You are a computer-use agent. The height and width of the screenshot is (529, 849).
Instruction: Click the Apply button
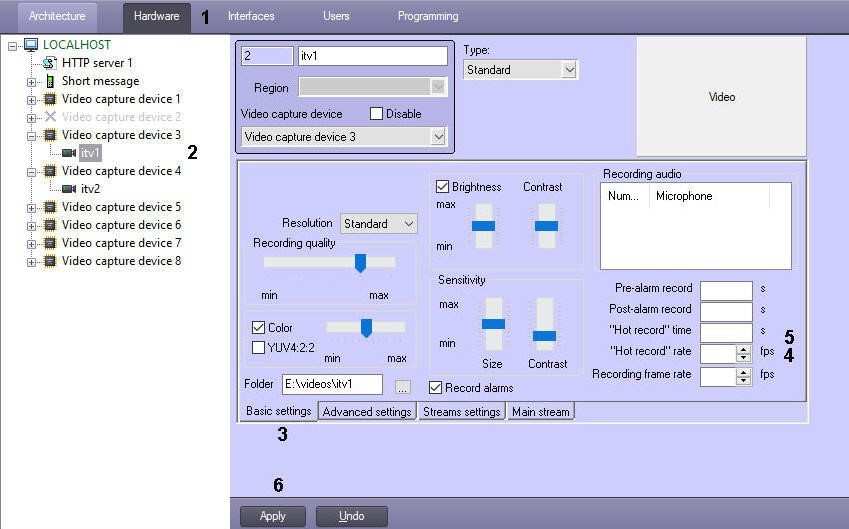coord(272,516)
